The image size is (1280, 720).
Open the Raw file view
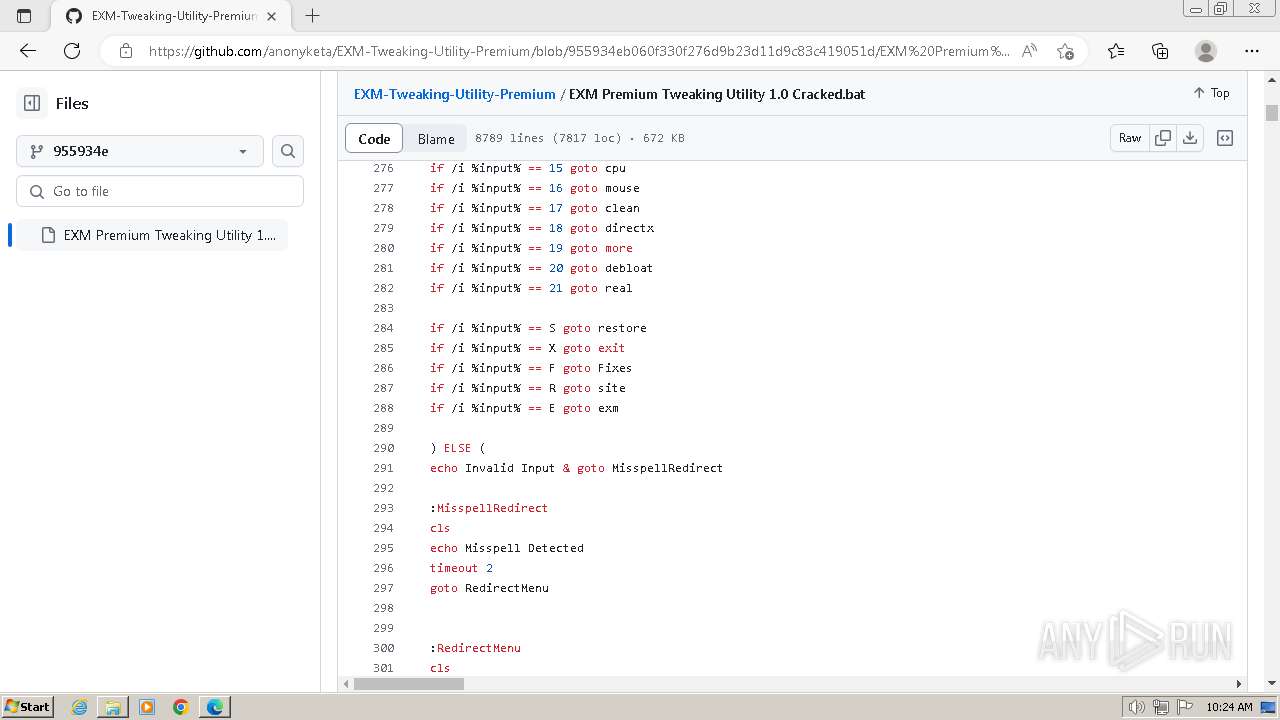[x=1130, y=138]
